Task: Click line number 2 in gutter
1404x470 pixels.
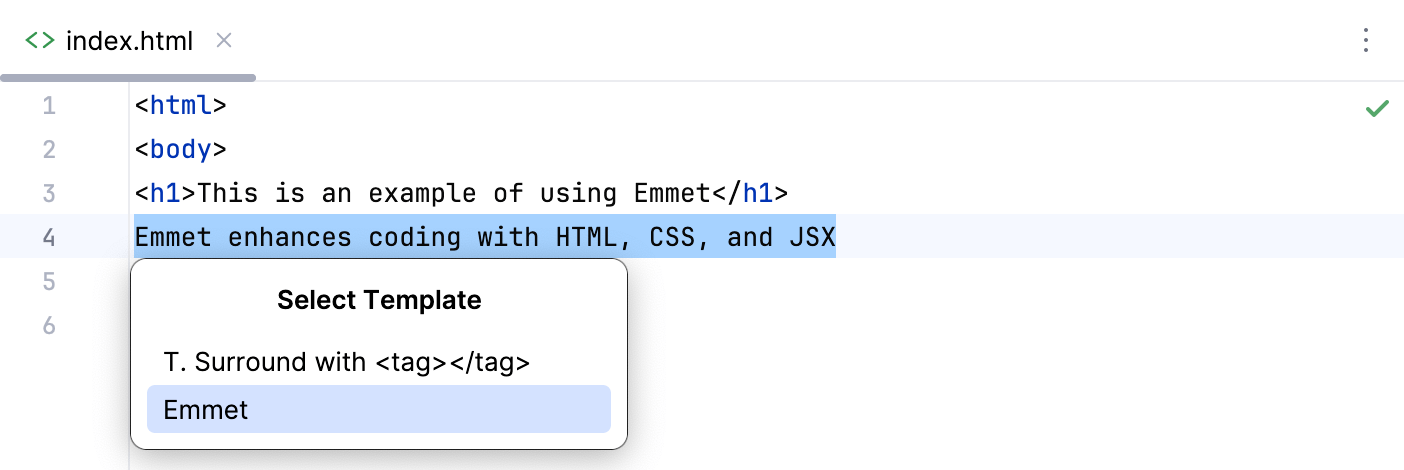Action: [x=49, y=150]
